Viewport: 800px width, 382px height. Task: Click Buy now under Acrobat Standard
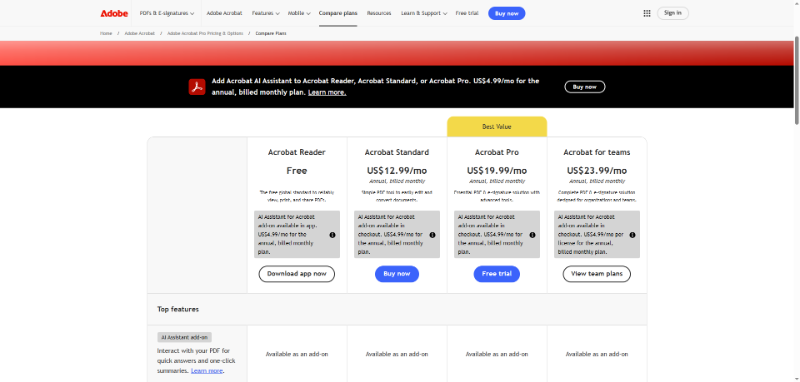coord(397,274)
